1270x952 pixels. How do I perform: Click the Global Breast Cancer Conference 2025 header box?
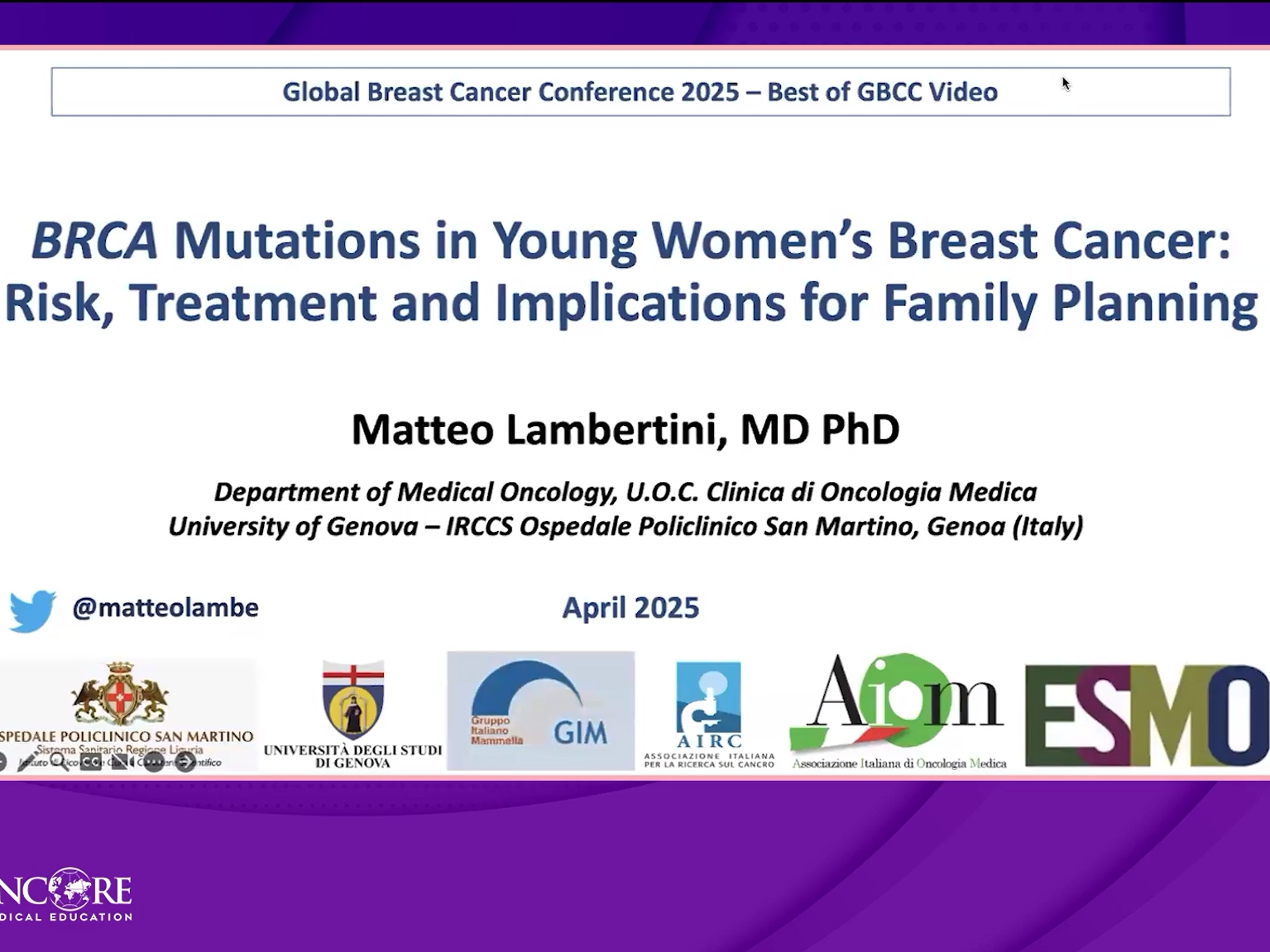[640, 92]
